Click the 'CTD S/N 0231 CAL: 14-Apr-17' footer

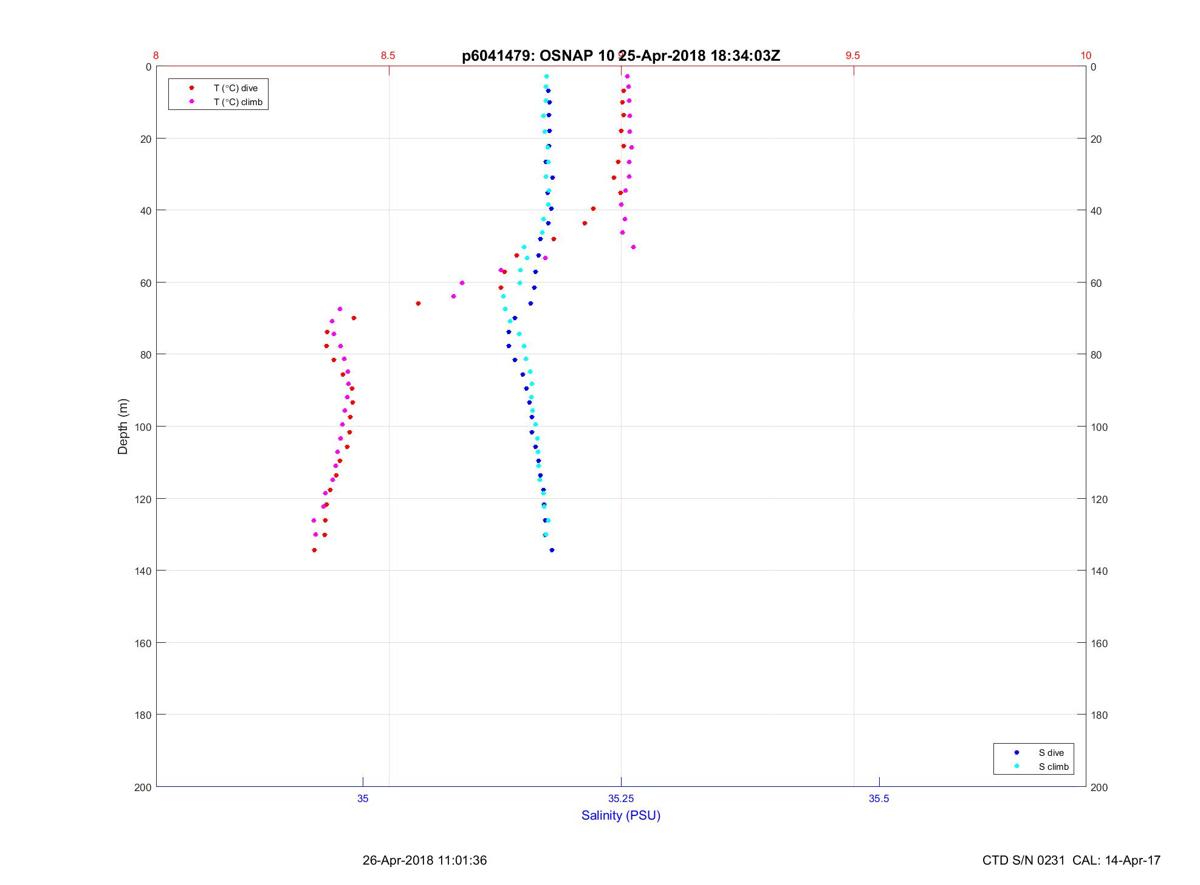coord(1072,860)
